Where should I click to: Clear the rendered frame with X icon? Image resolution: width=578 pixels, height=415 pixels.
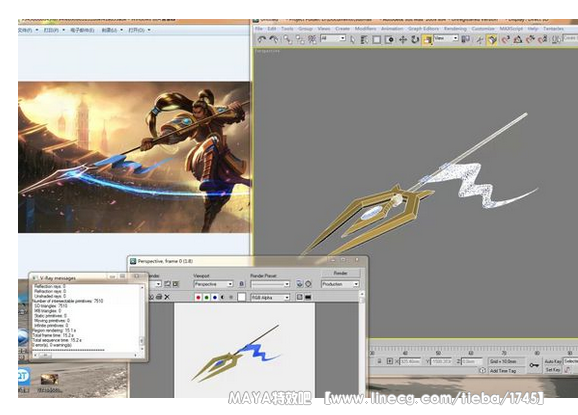tap(167, 297)
